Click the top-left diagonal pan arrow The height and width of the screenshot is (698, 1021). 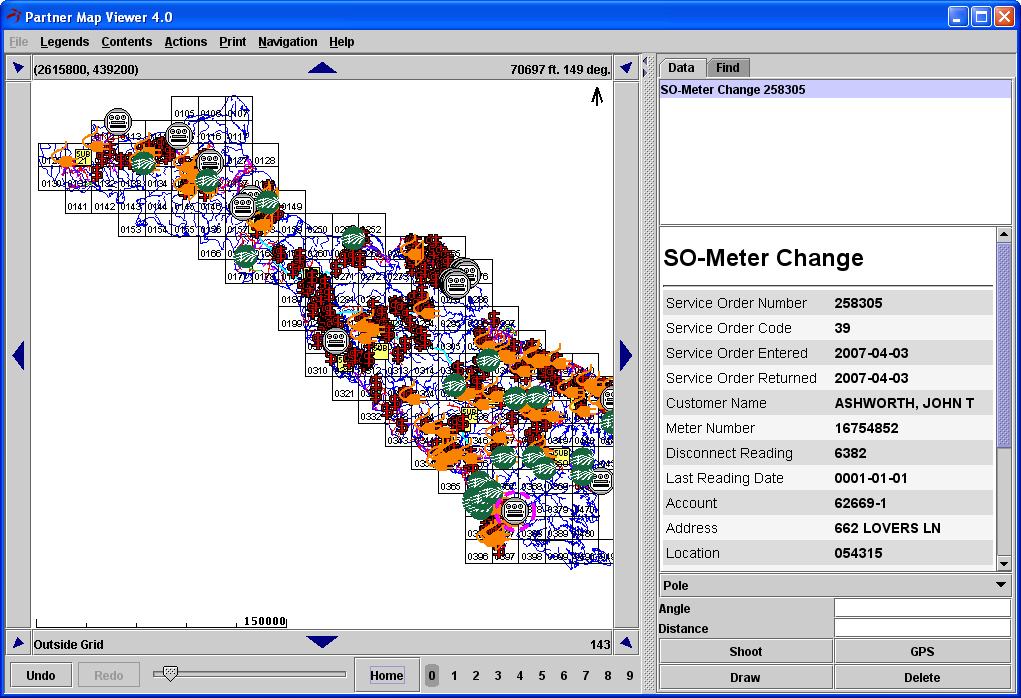18,68
